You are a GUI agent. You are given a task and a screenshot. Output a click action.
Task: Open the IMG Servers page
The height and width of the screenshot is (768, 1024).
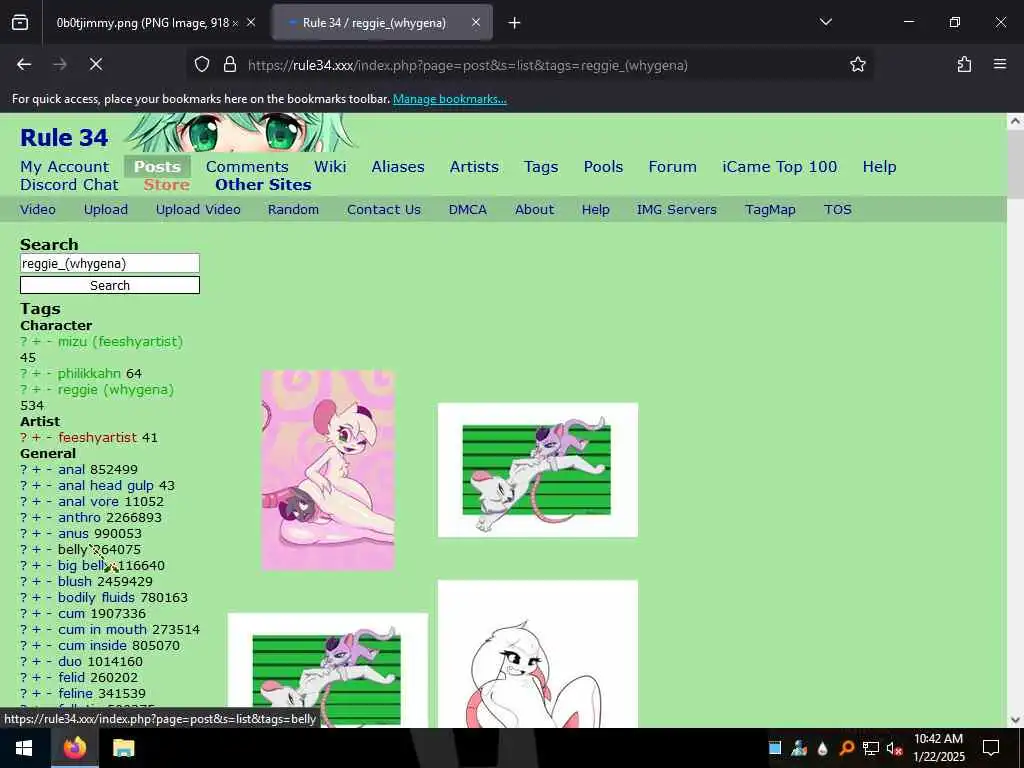677,210
